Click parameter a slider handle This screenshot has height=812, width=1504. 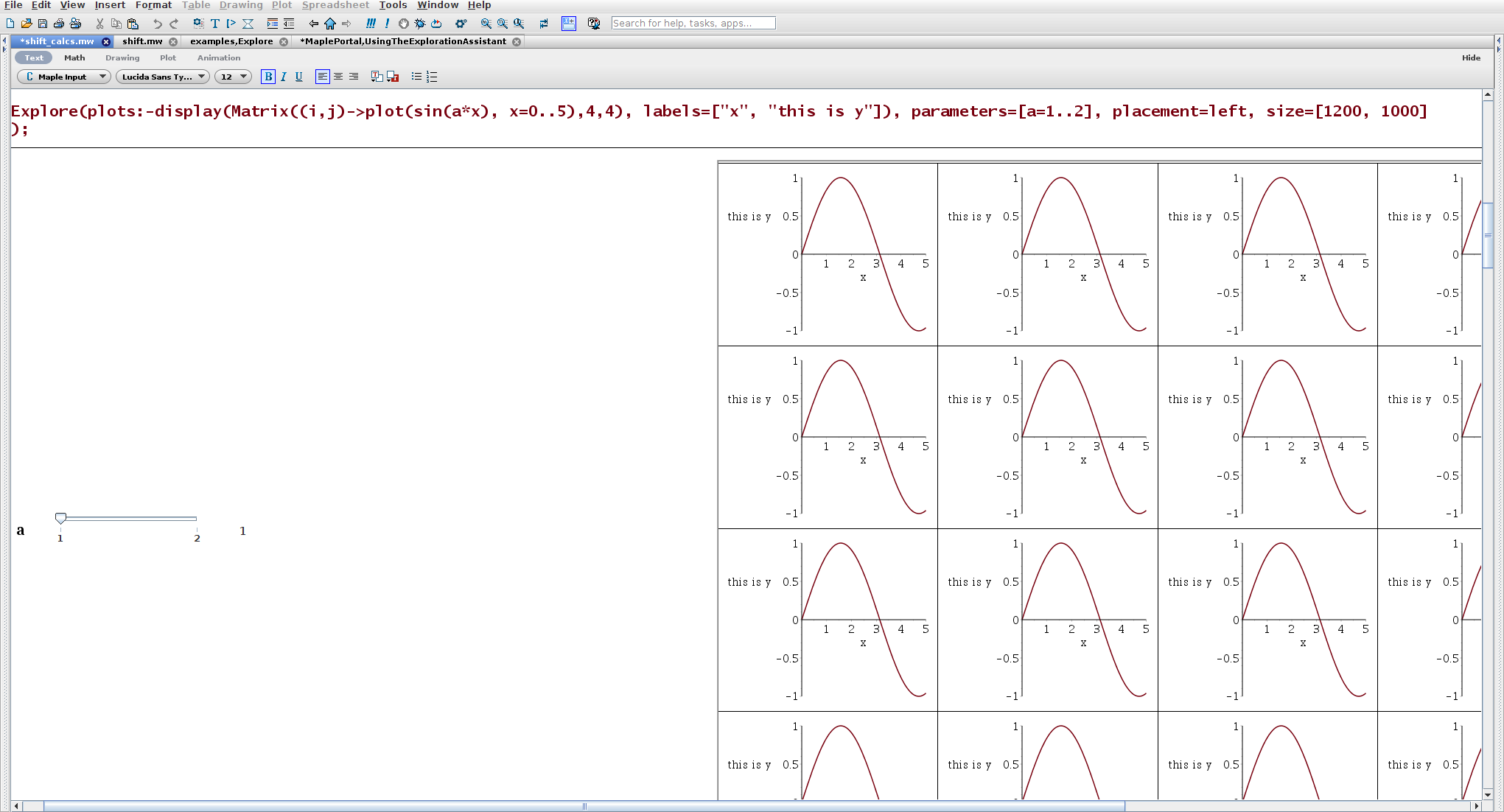60,518
